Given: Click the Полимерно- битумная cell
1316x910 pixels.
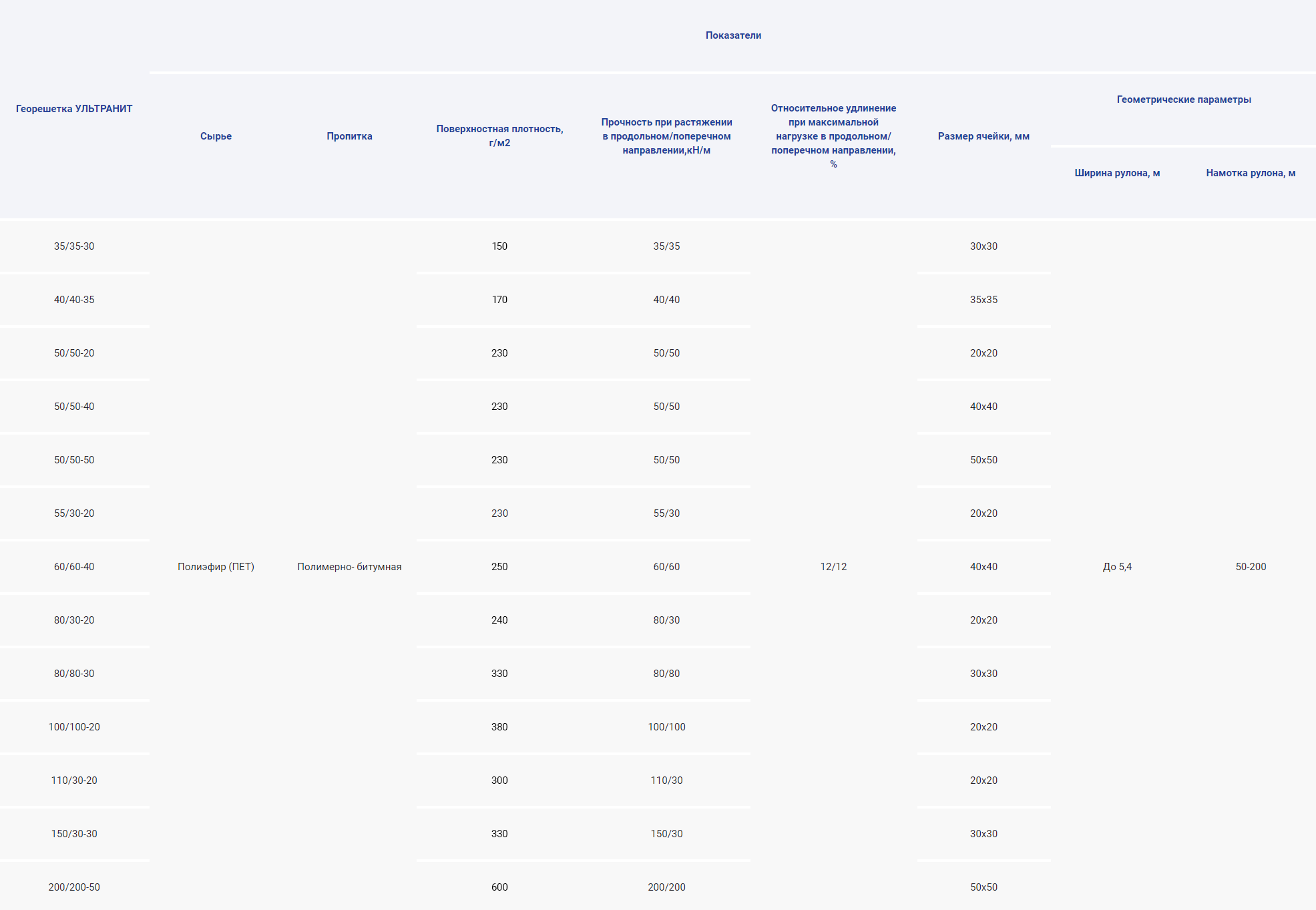Looking at the screenshot, I should pos(349,567).
